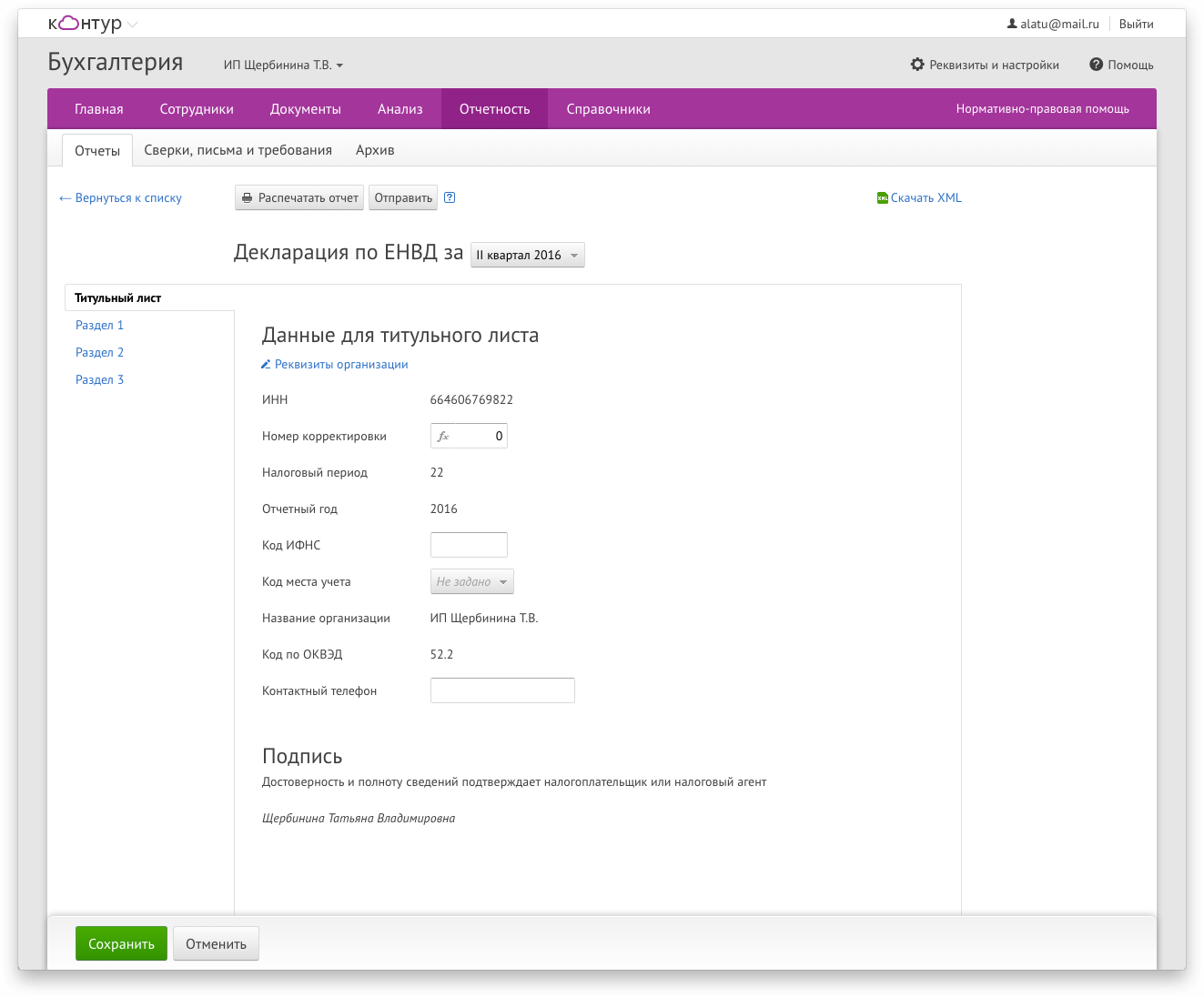Click the fx icon in Номер корректировки
The height and width of the screenshot is (997, 1204).
tap(443, 437)
